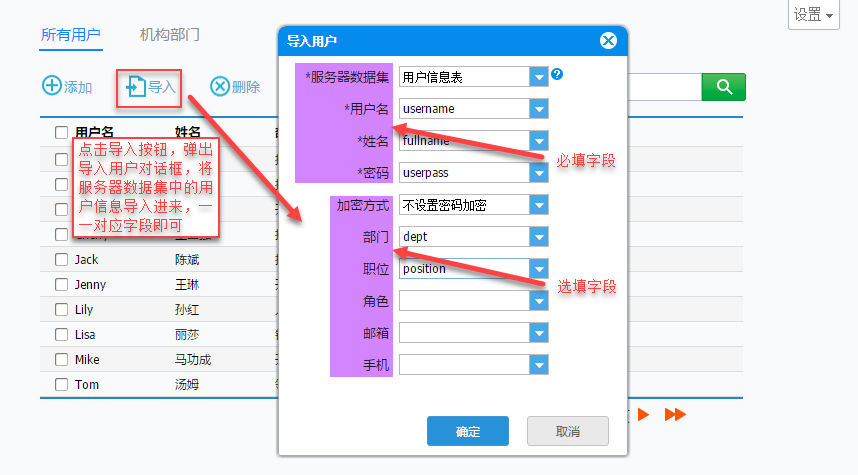
Task: Click the 取消 cancel button
Action: 568,431
